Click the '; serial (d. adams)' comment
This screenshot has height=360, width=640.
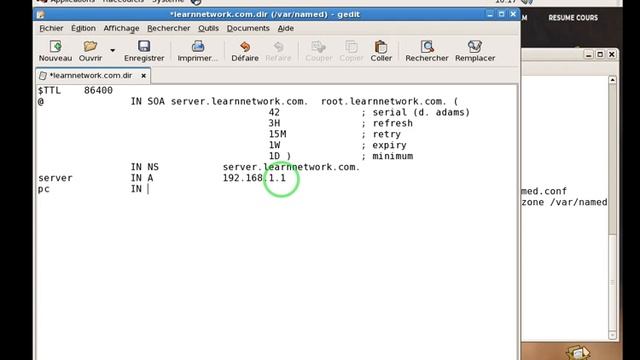pos(416,112)
